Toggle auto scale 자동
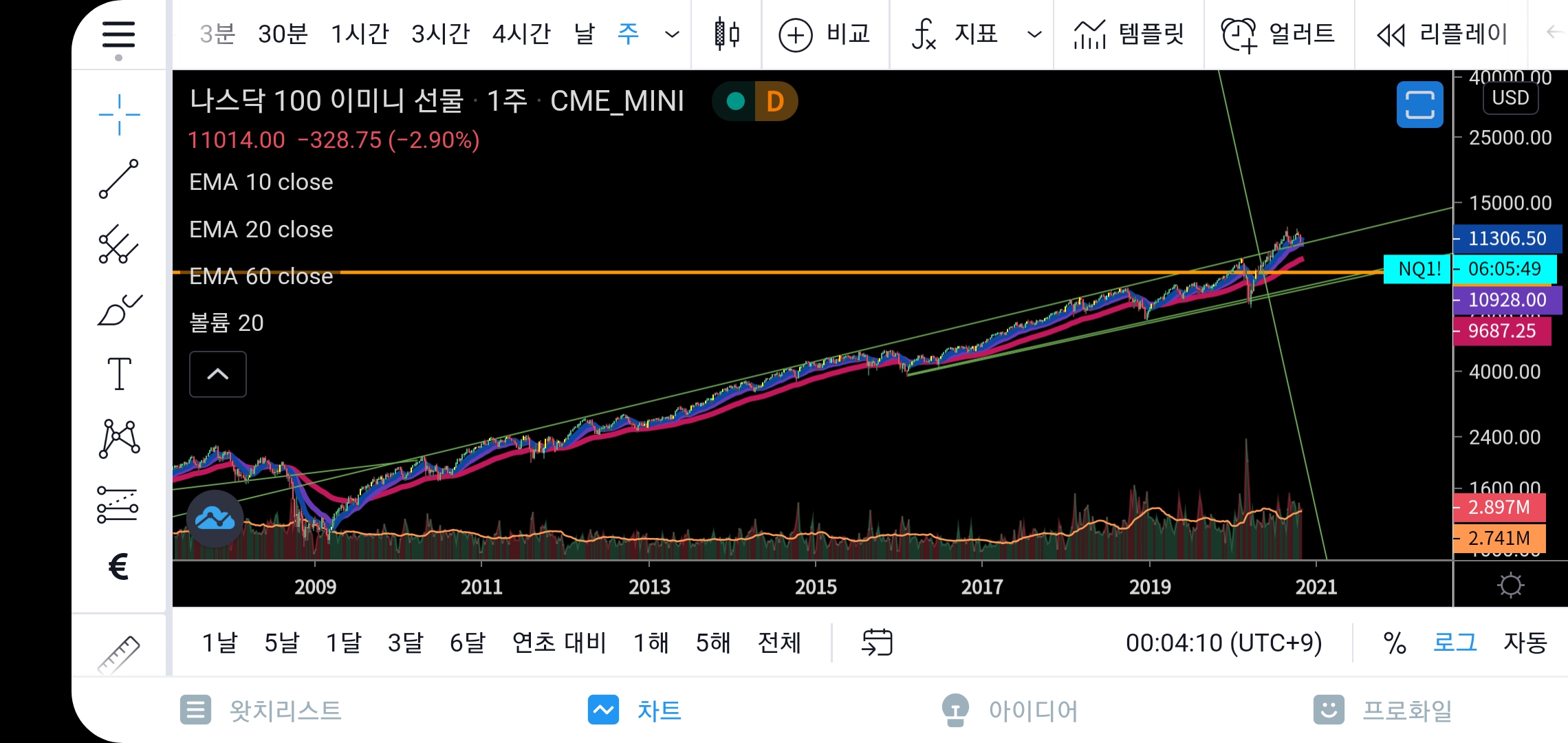Screen dimensions: 1568x743 (x=1525, y=643)
